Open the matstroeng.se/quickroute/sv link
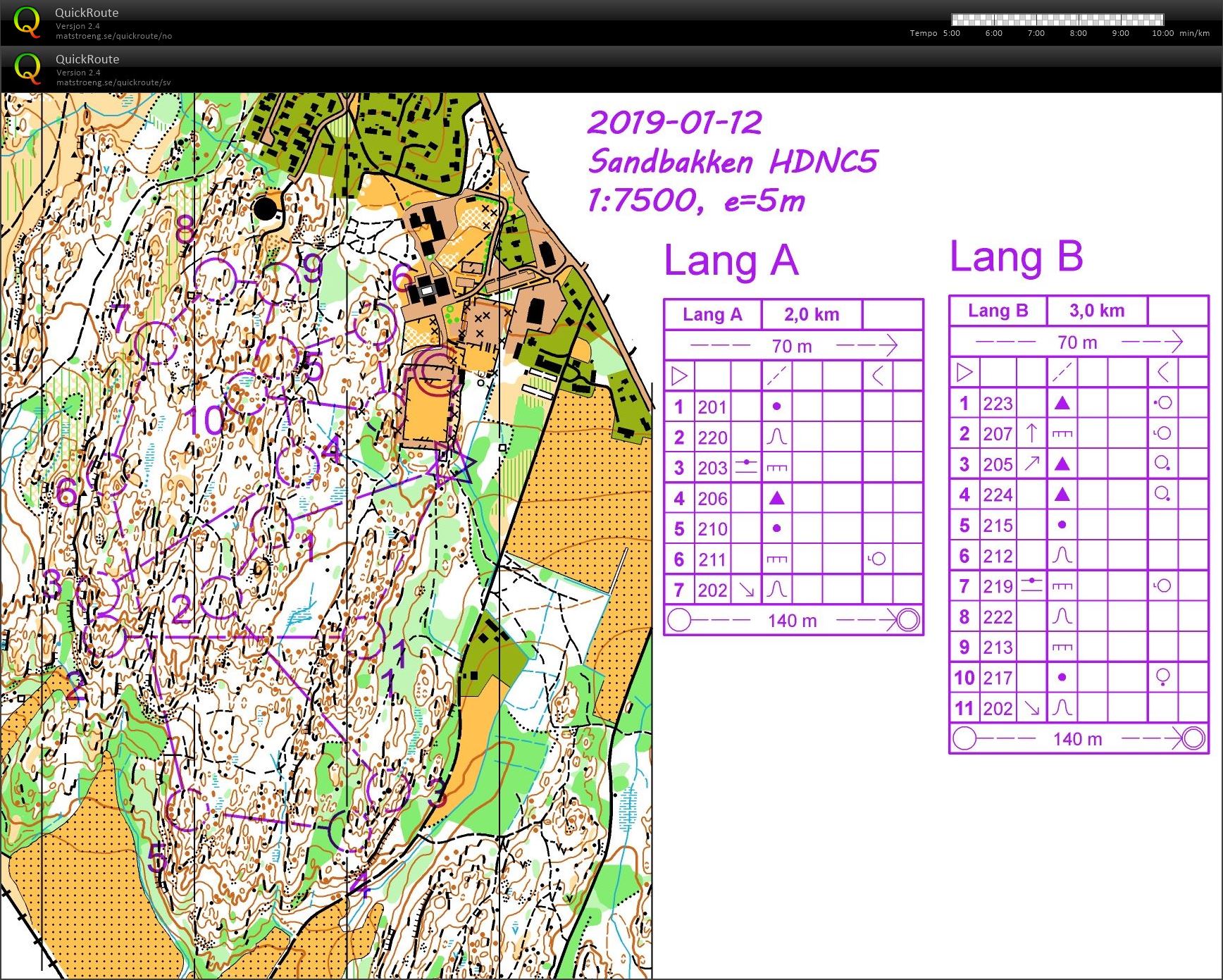This screenshot has height=980, width=1223. click(113, 82)
